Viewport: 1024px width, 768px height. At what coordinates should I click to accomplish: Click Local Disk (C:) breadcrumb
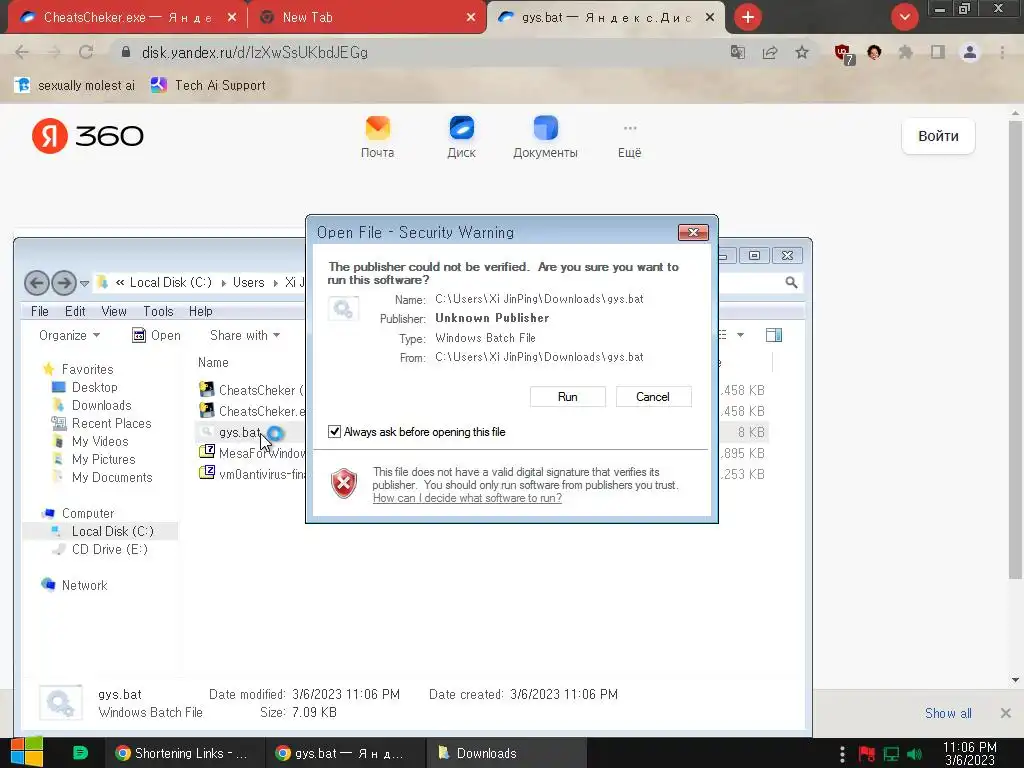tap(170, 282)
